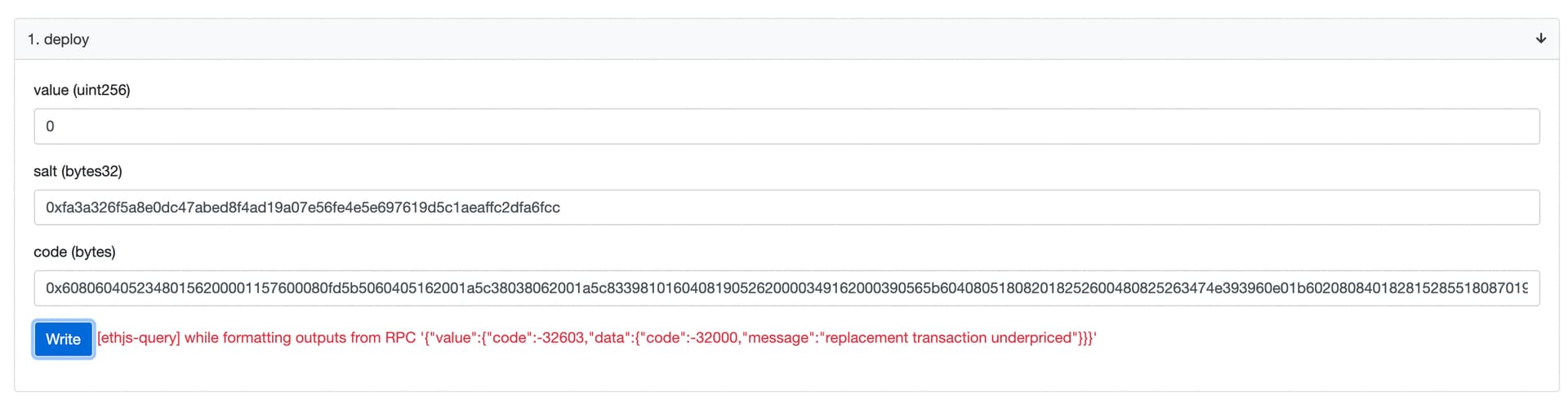Click the "code (bytes)" field label
This screenshot has width=1568, height=402.
coord(74,252)
